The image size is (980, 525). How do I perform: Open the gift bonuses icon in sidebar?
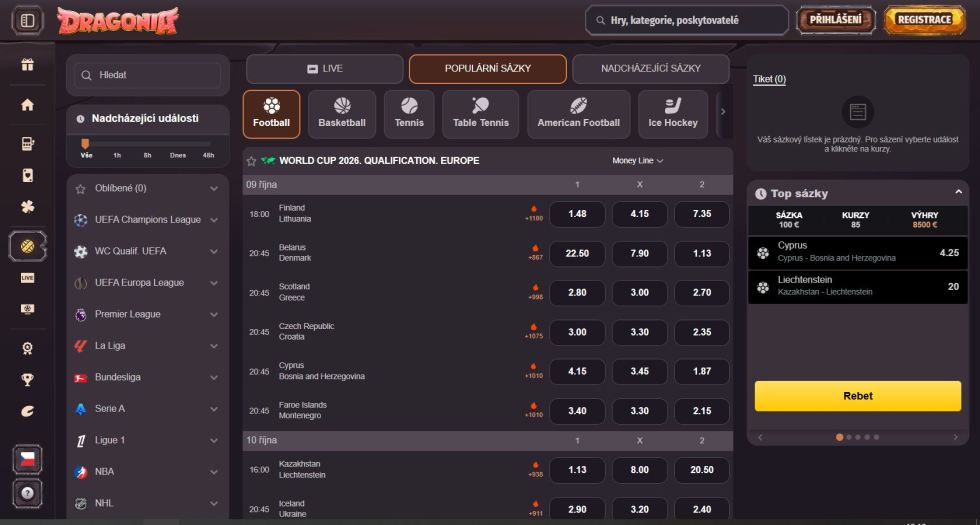coord(28,65)
